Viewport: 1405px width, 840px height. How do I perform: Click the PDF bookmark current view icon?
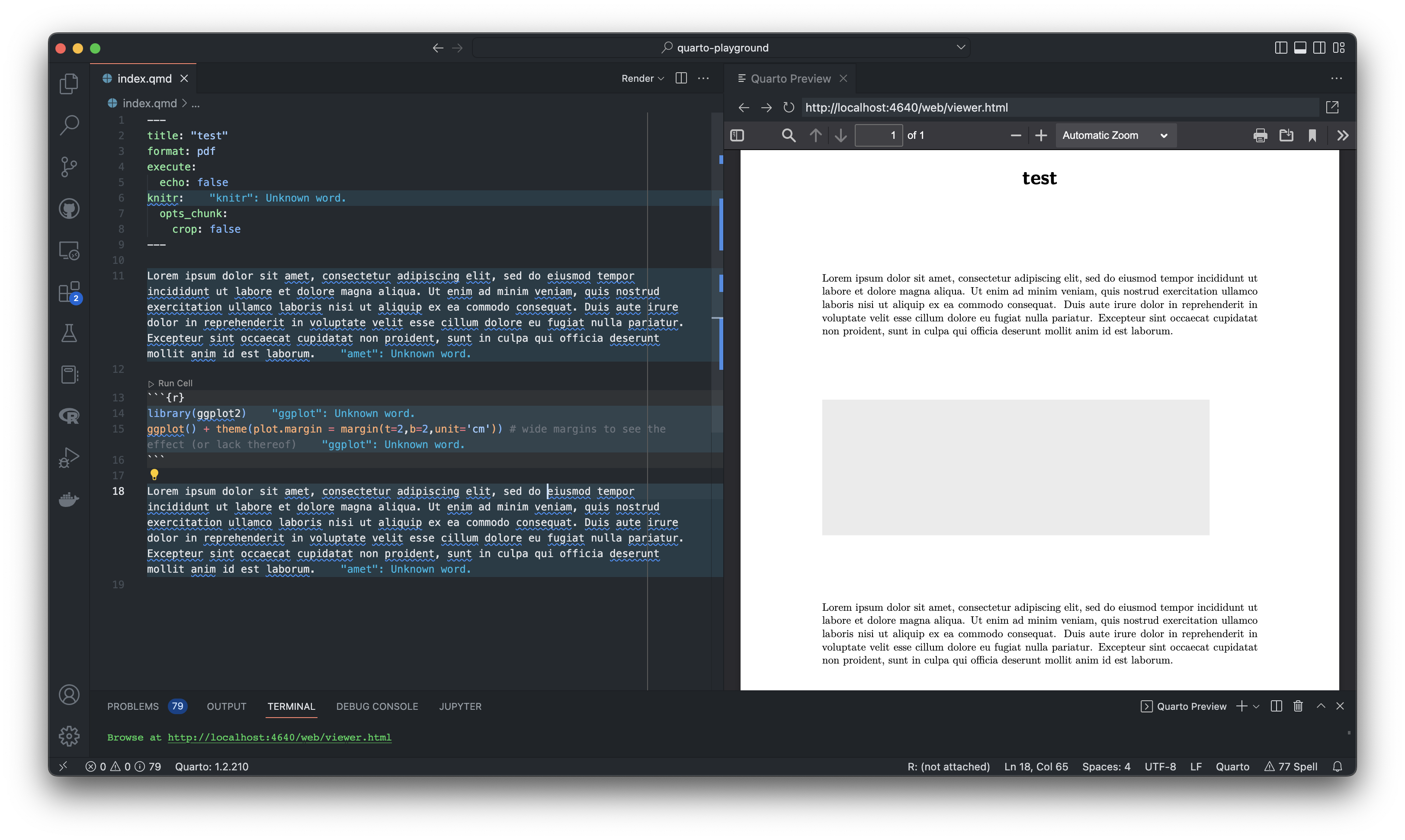click(x=1312, y=135)
